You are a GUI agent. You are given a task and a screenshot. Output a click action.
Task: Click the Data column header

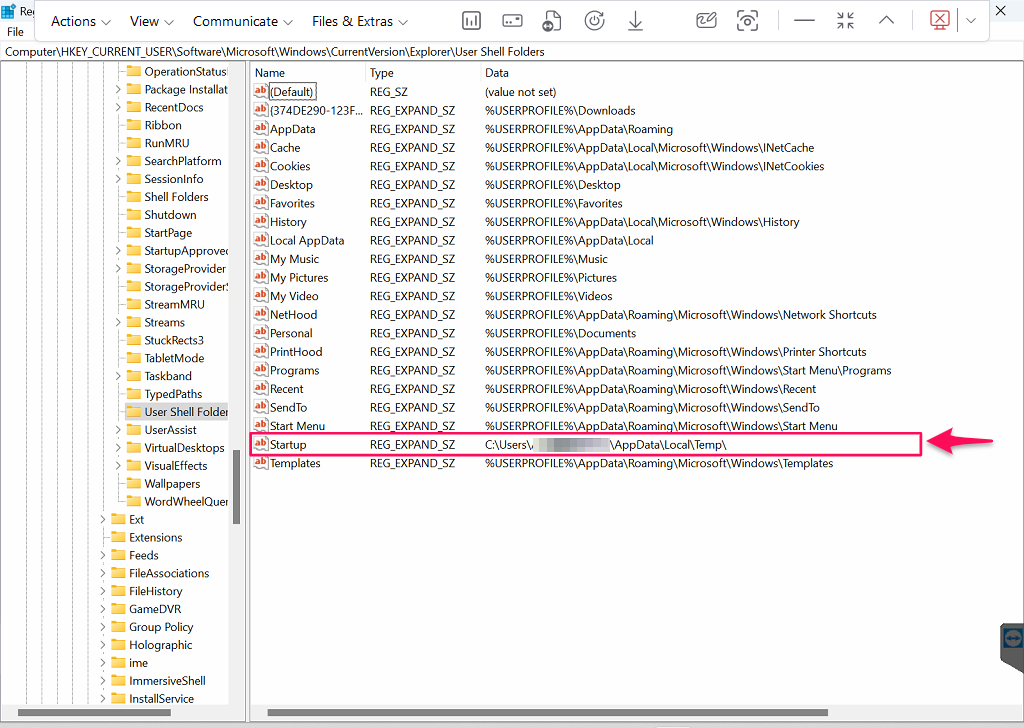(x=497, y=73)
